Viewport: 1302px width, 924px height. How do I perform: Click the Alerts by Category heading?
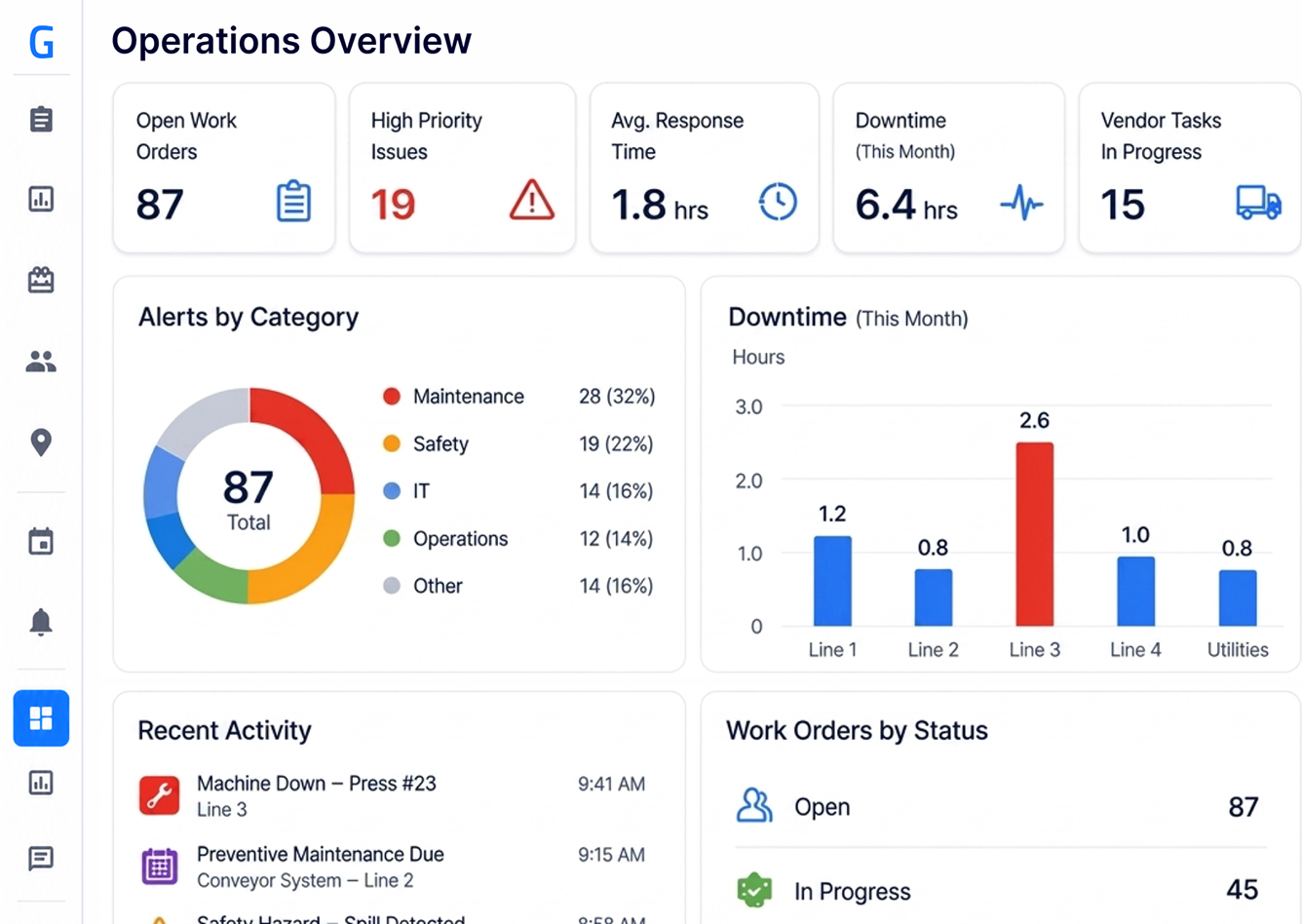pos(249,317)
